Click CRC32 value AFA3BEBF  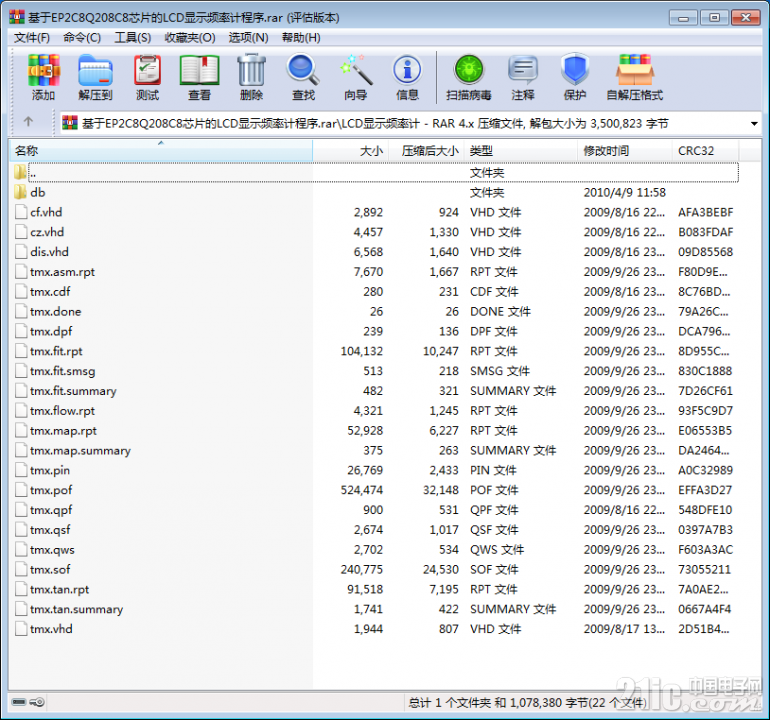coord(706,212)
